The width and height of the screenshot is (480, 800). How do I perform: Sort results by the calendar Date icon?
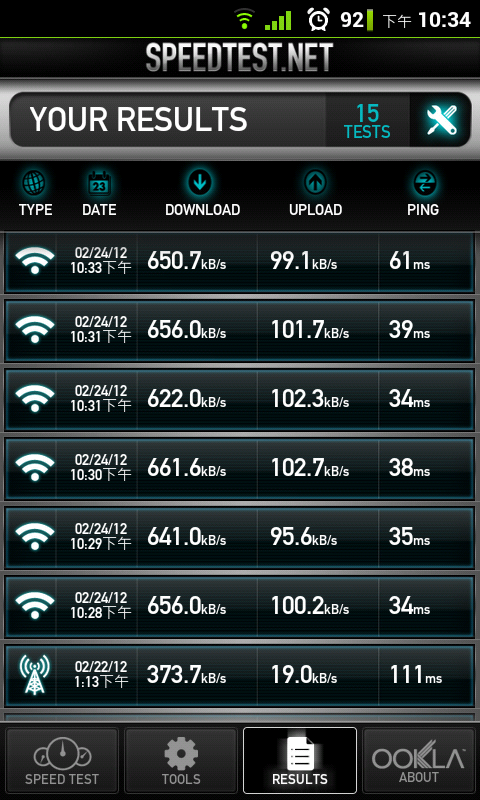click(x=99, y=183)
